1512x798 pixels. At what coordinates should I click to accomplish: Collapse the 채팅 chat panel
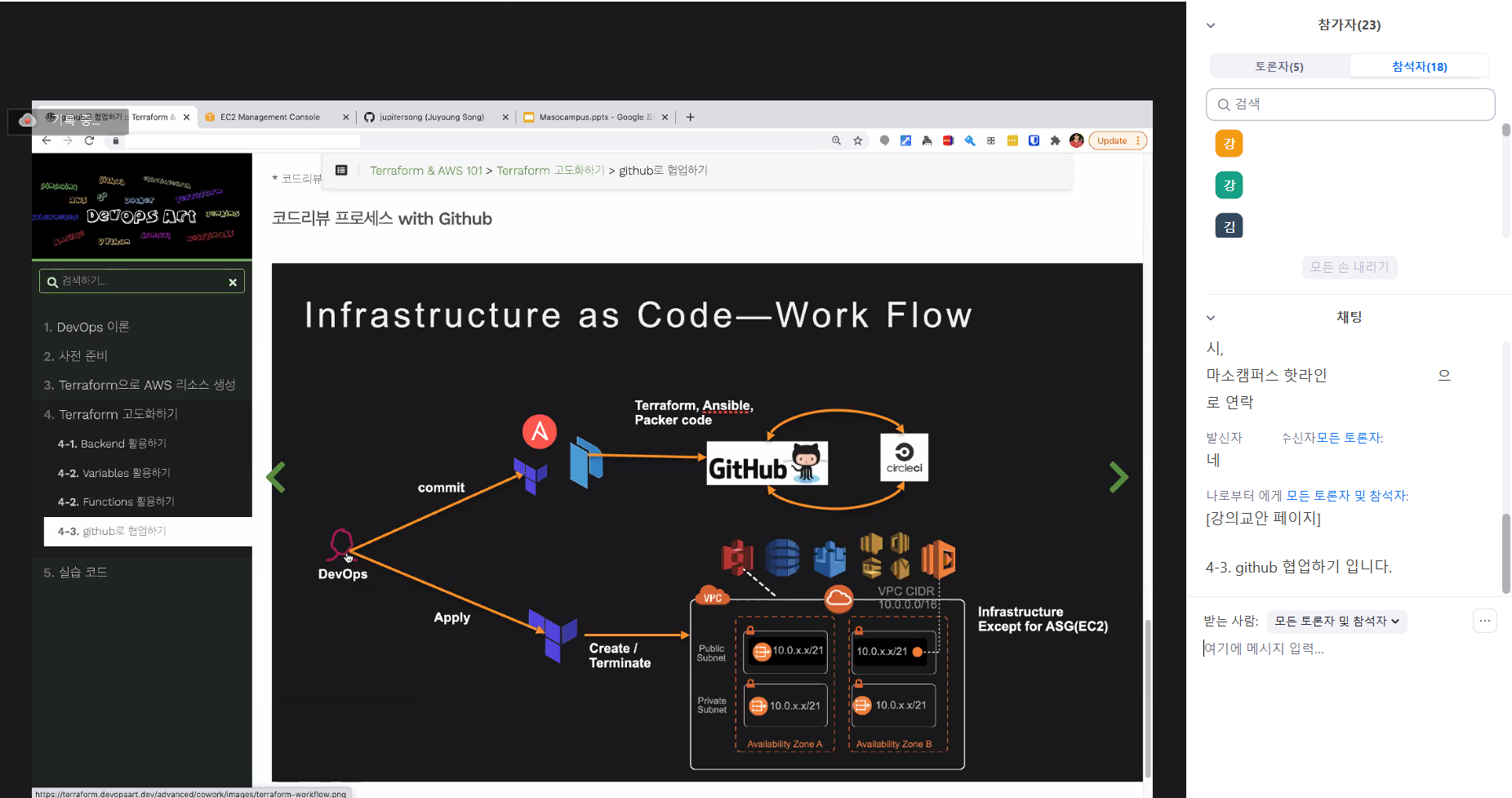1211,318
